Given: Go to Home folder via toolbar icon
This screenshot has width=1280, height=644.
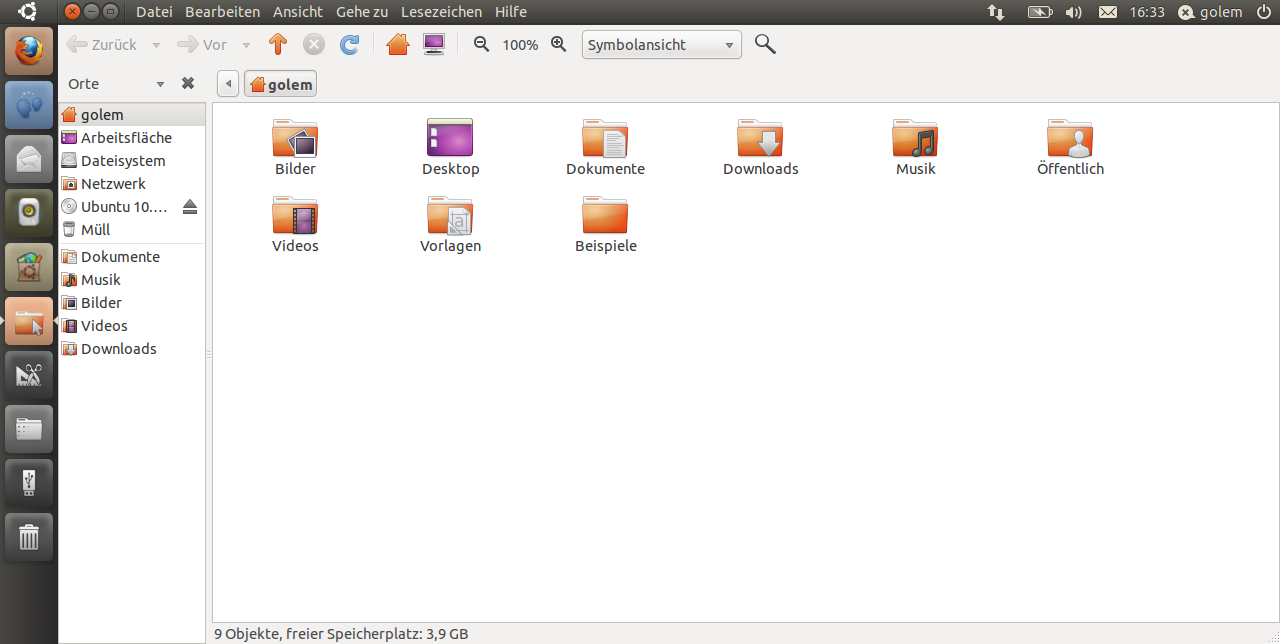Looking at the screenshot, I should tap(398, 45).
